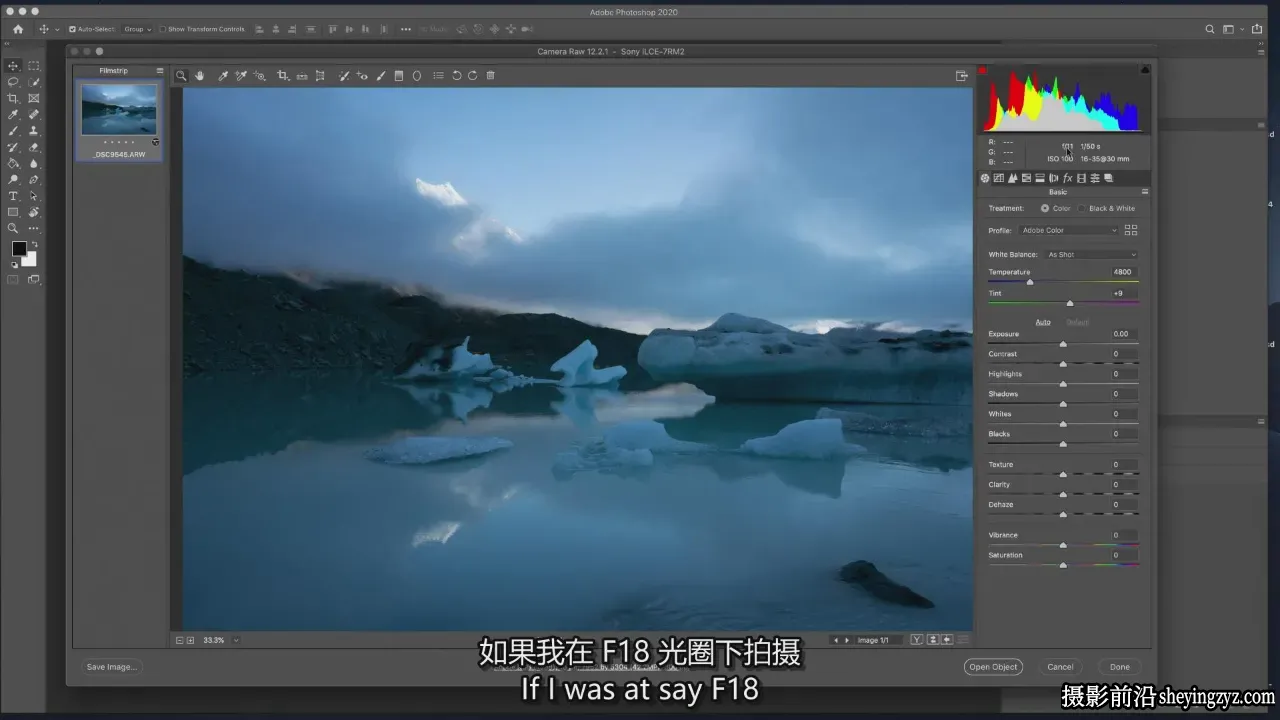The height and width of the screenshot is (720, 1280).
Task: Open the Tone Curve panel tab
Action: (998, 178)
